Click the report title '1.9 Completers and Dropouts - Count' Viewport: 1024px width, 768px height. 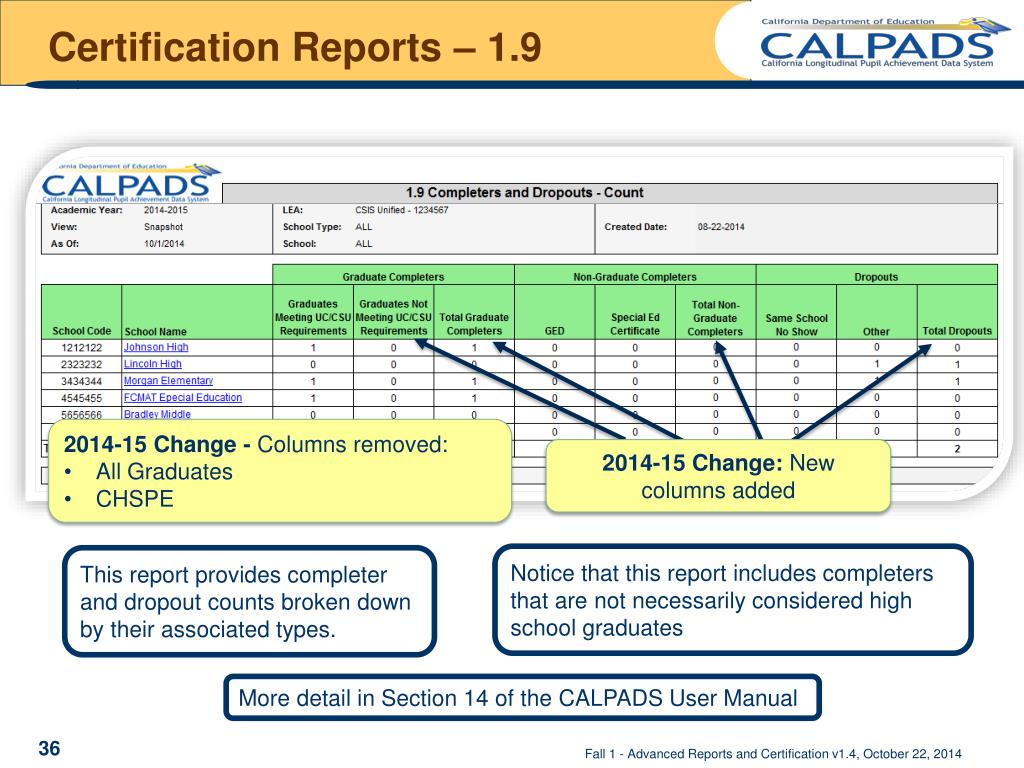[524, 193]
